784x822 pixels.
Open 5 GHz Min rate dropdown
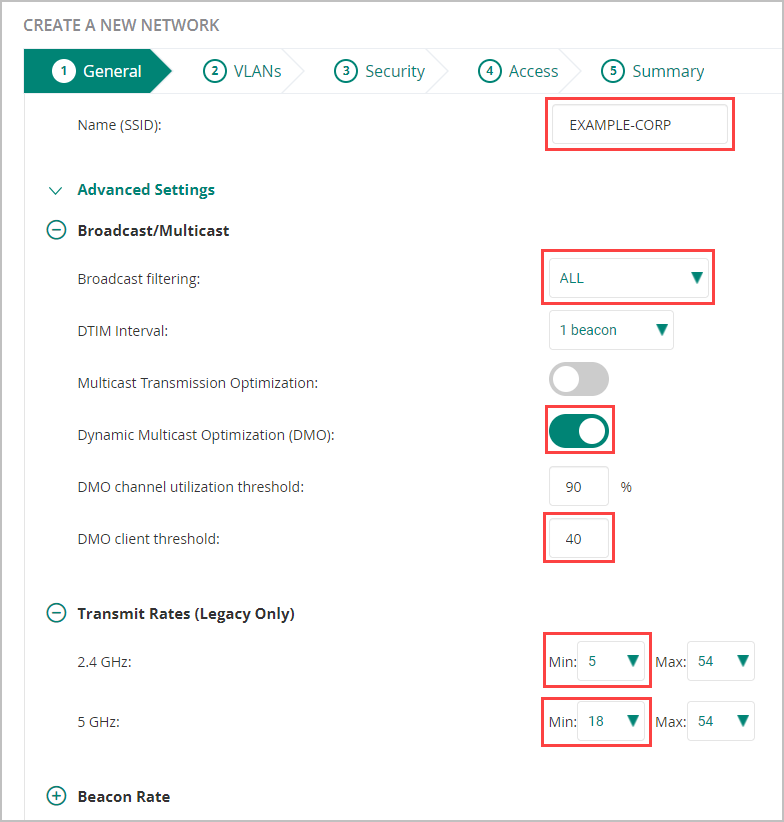pos(611,721)
